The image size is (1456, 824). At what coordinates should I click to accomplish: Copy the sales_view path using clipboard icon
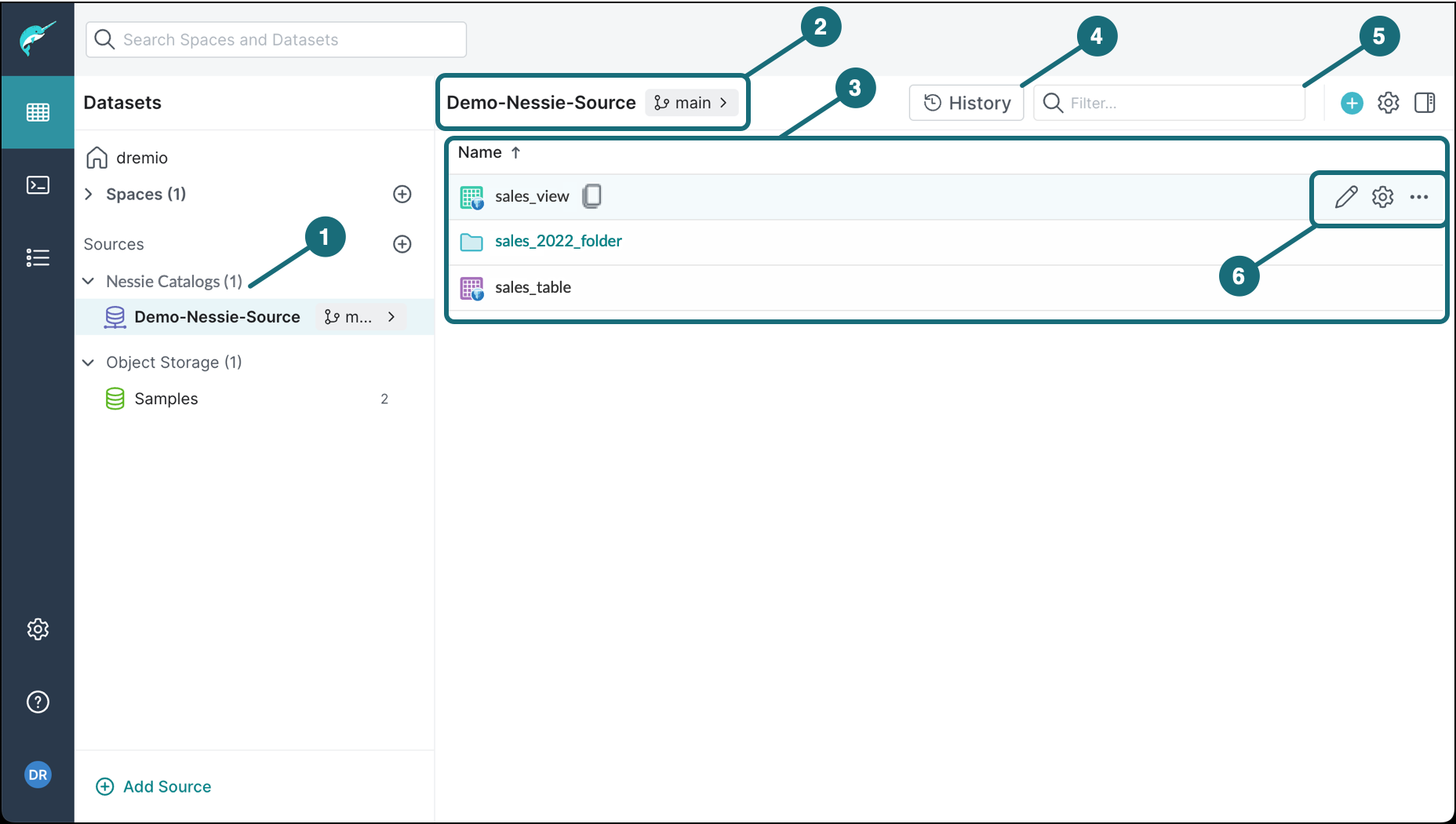click(x=592, y=196)
